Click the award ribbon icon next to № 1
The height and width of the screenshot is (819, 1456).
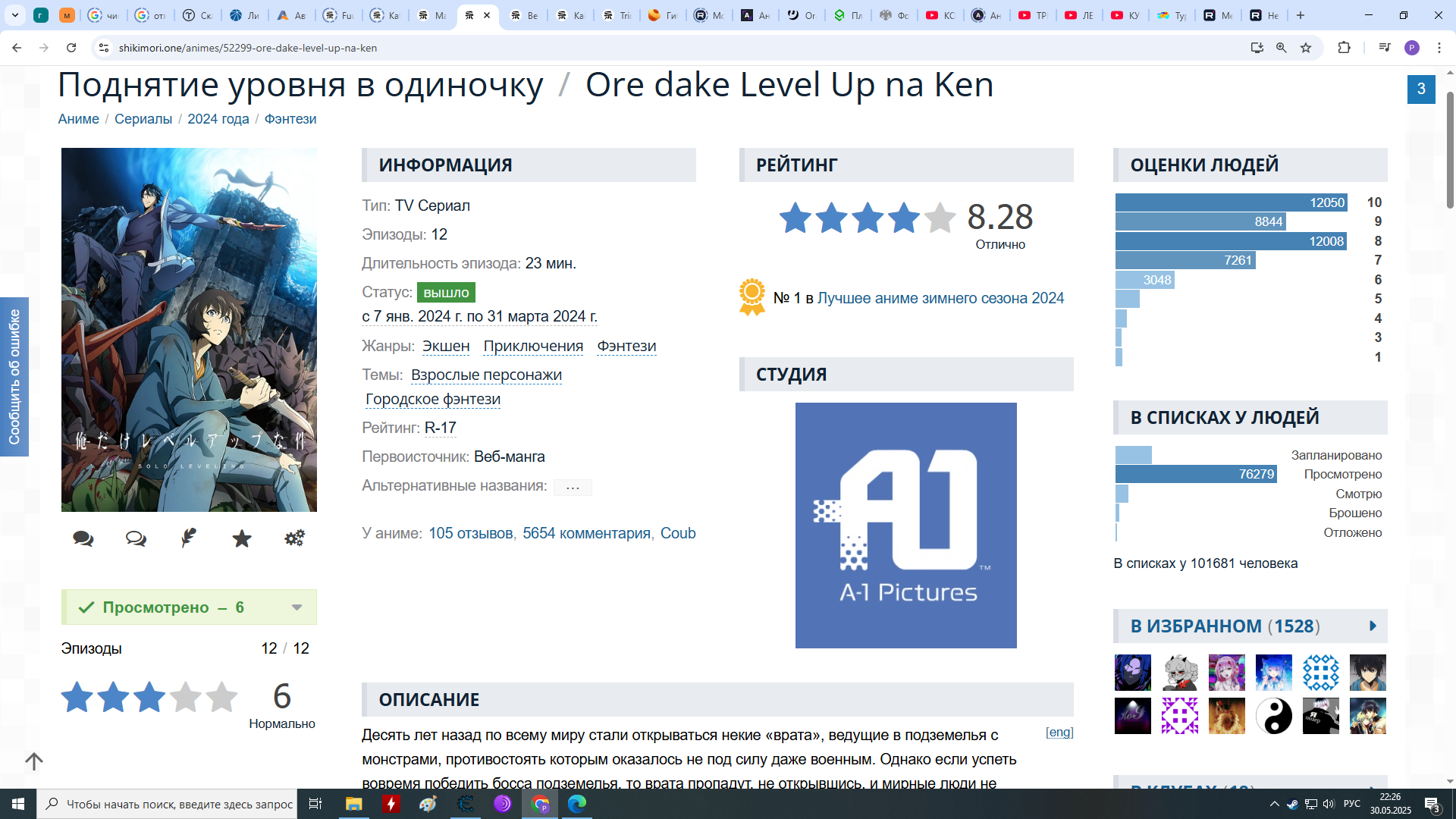coord(752,297)
